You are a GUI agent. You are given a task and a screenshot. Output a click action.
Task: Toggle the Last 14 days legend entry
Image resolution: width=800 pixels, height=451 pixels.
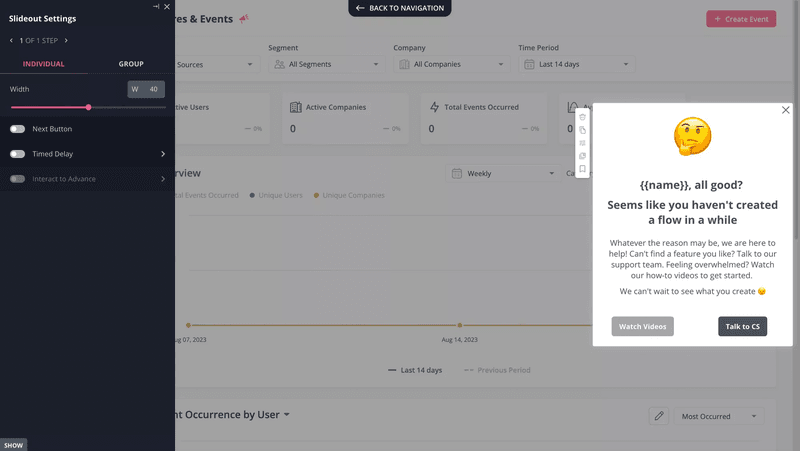(415, 370)
